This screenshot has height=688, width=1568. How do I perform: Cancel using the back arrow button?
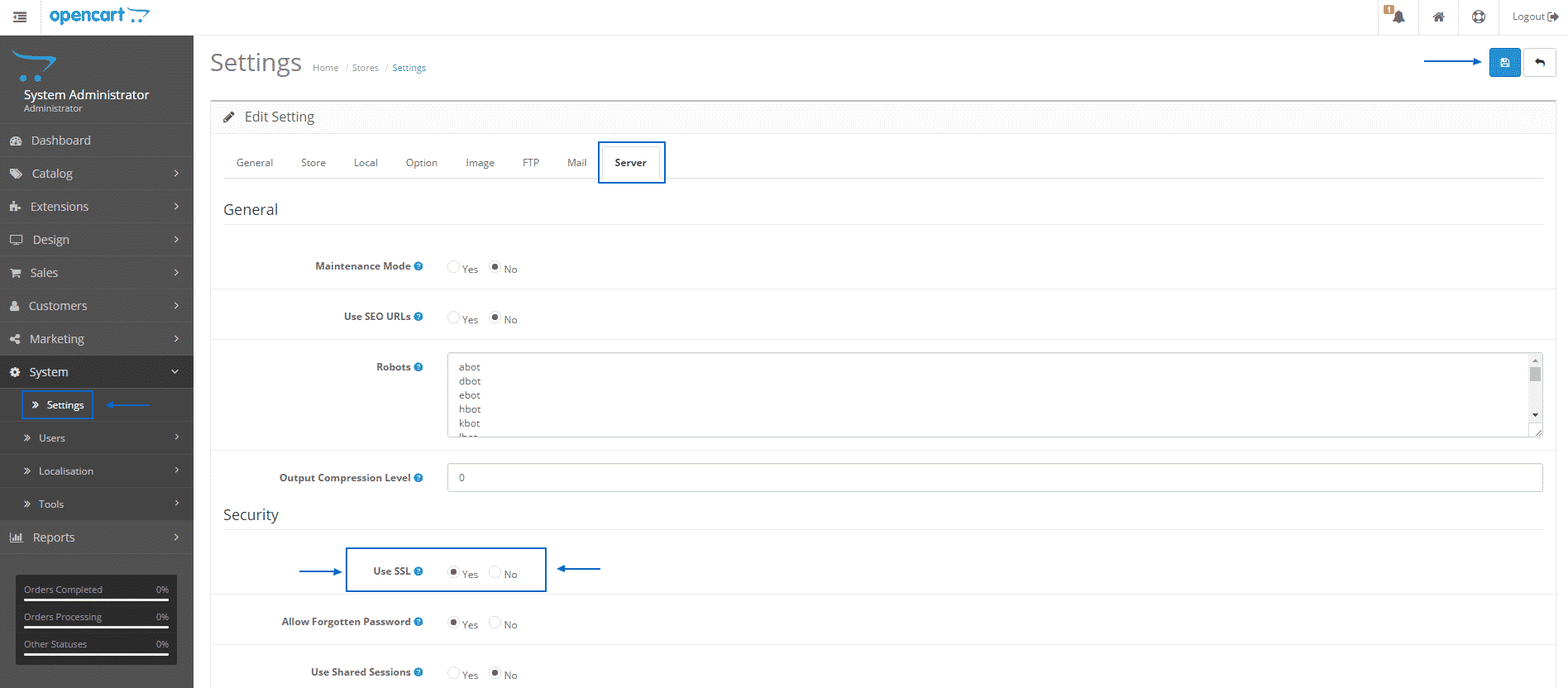point(1540,63)
